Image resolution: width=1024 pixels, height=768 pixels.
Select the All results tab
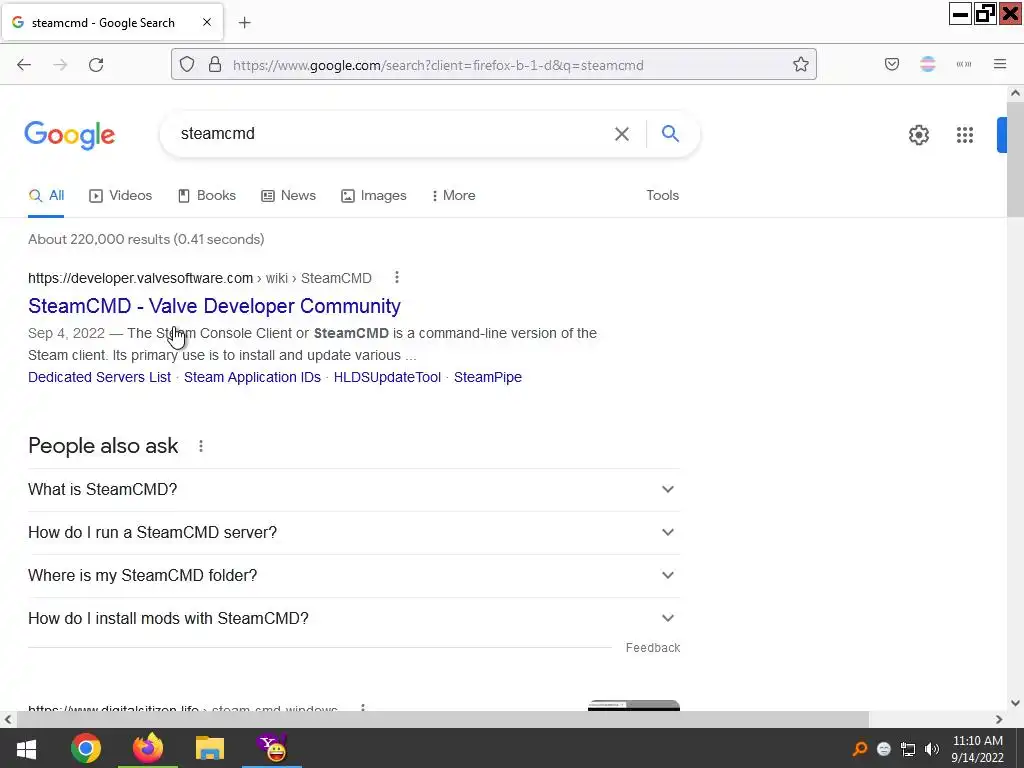pyautogui.click(x=46, y=195)
